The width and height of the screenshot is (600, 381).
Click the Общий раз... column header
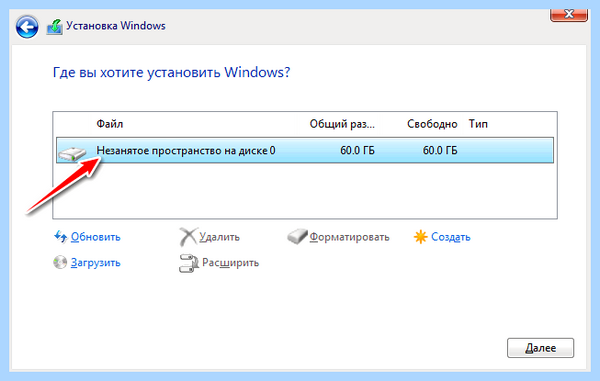tap(342, 124)
